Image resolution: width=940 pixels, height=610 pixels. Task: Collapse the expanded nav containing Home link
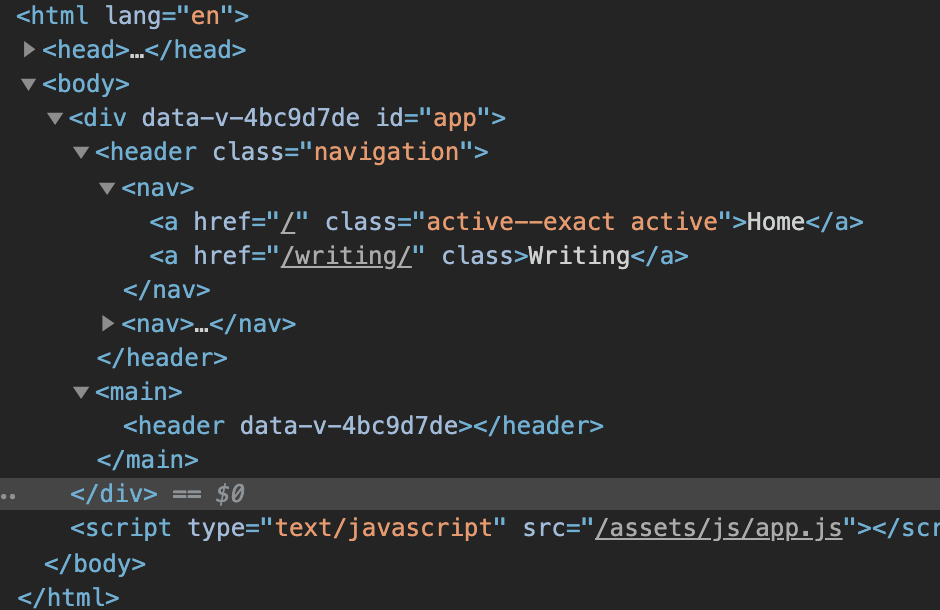(x=108, y=188)
